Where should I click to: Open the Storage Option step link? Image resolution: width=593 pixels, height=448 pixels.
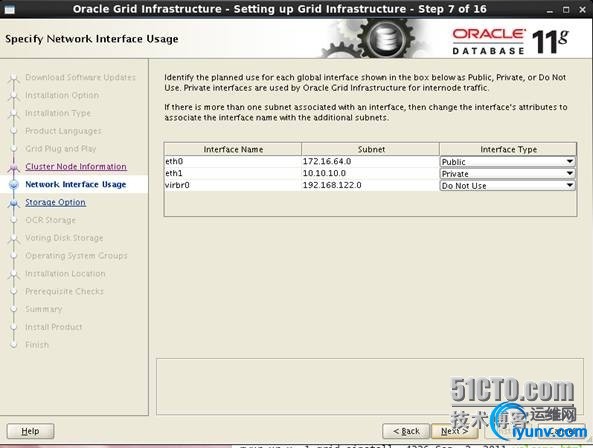(x=55, y=202)
